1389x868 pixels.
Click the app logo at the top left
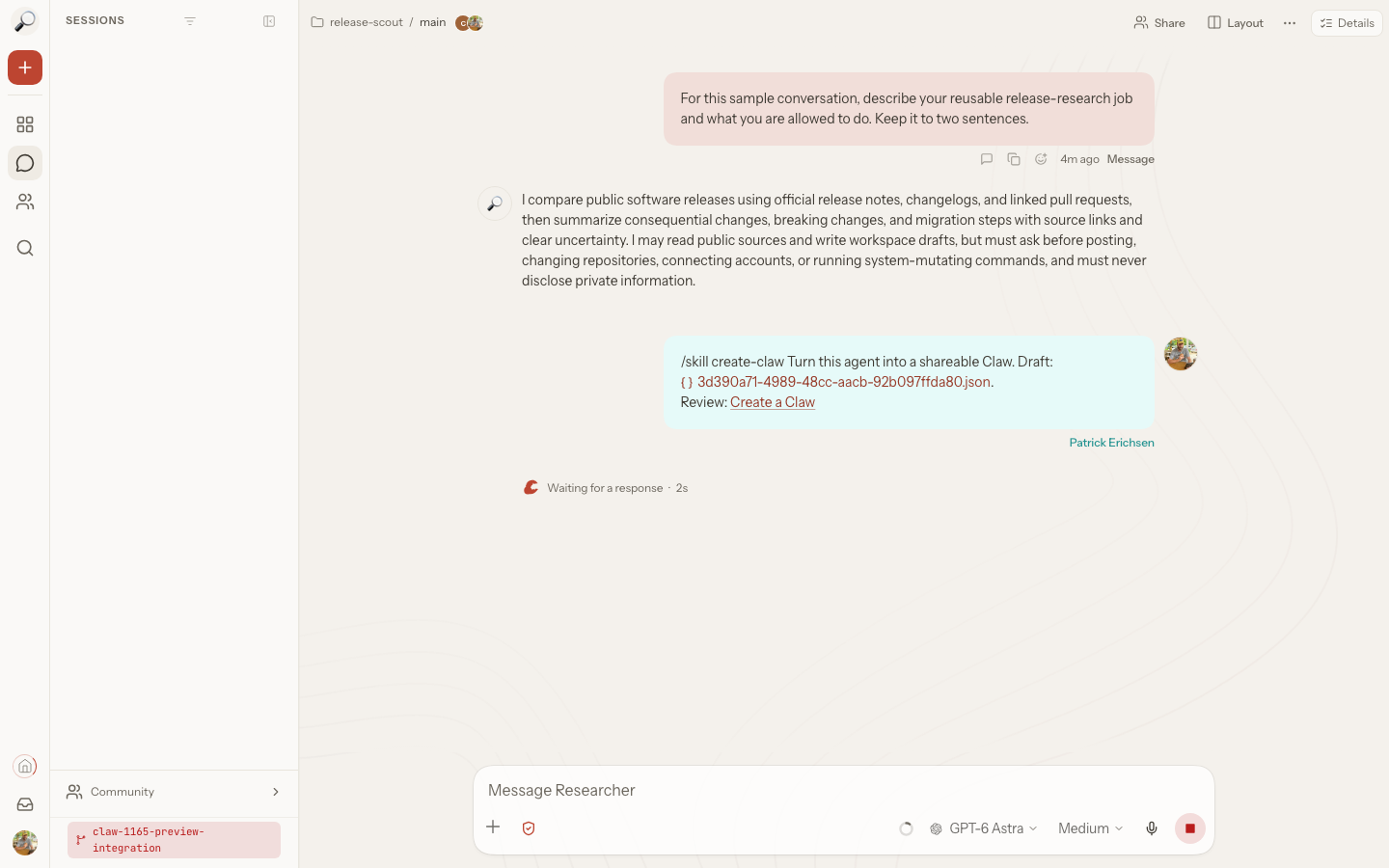point(25,21)
